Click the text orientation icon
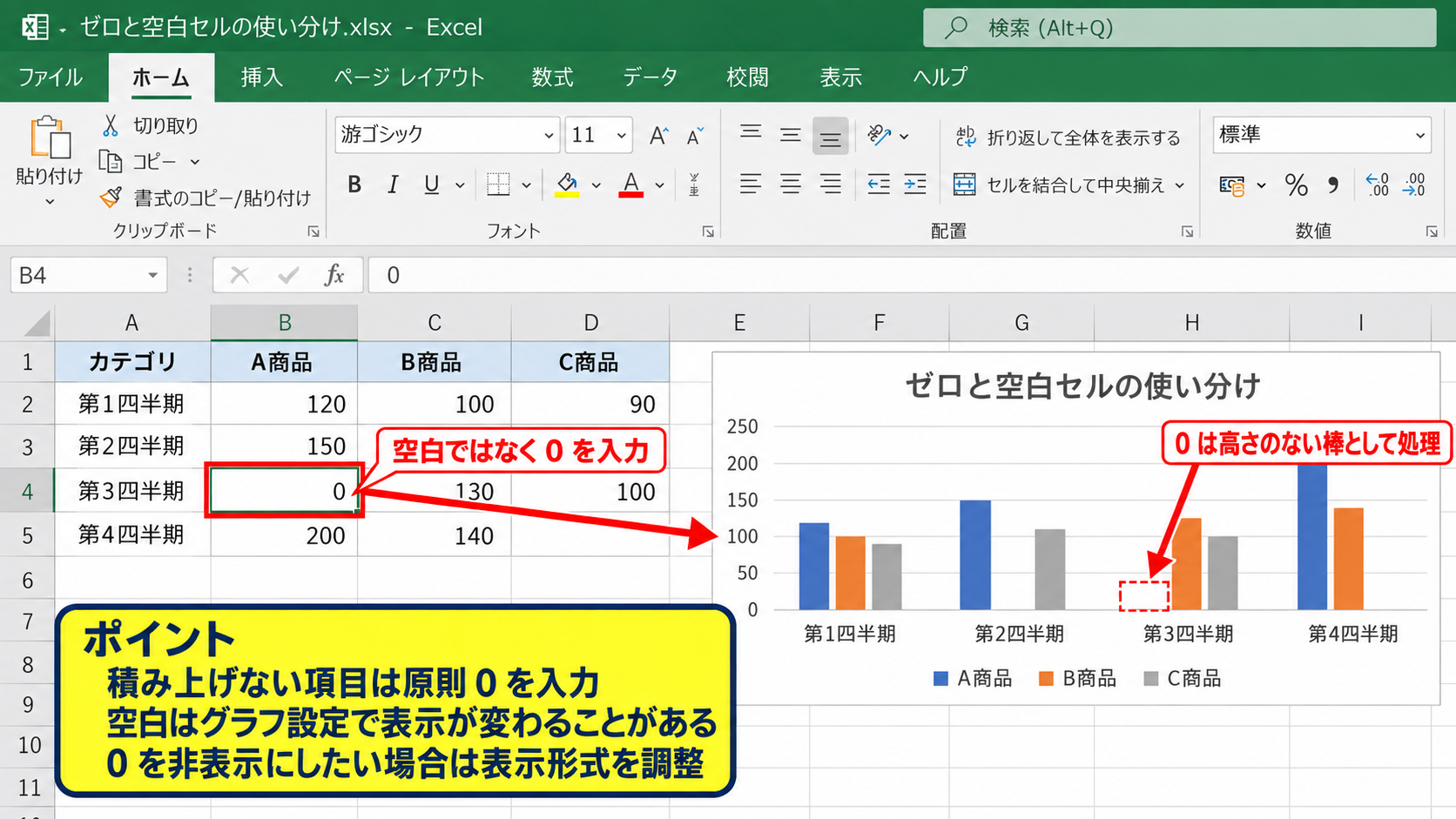This screenshot has height=819, width=1456. coord(880,135)
